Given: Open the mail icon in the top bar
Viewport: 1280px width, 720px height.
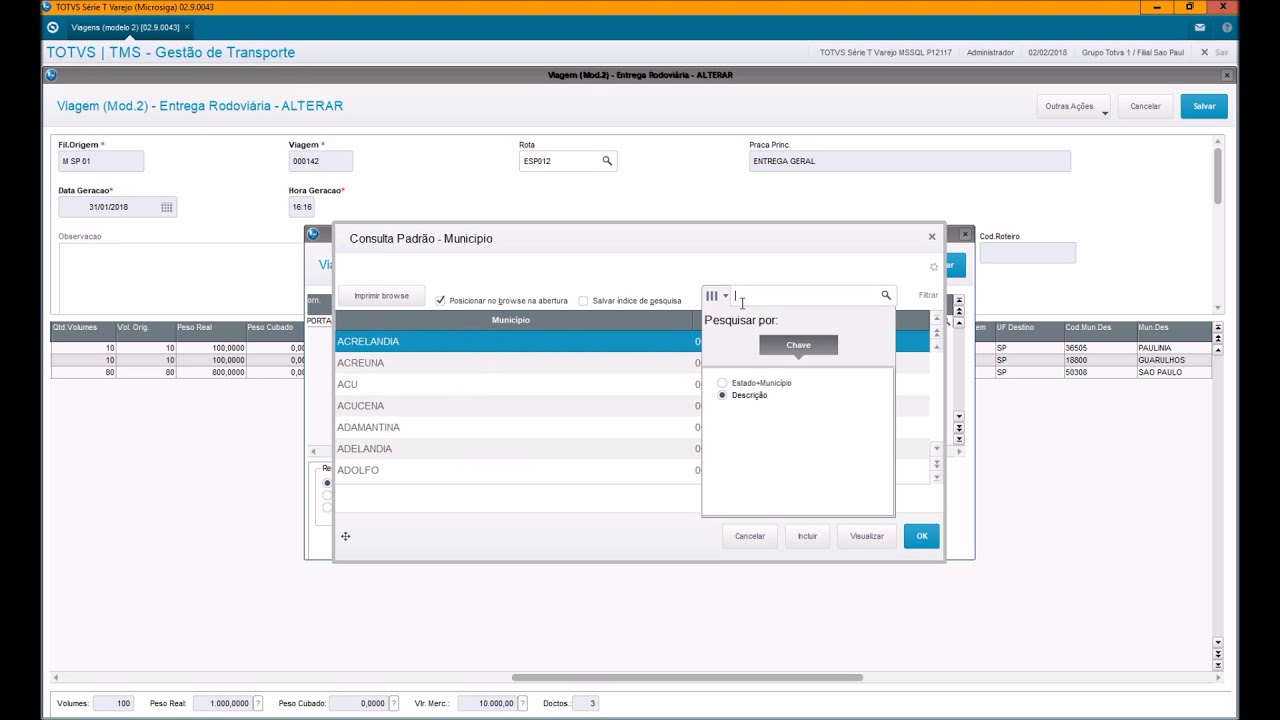Looking at the screenshot, I should point(1200,27).
